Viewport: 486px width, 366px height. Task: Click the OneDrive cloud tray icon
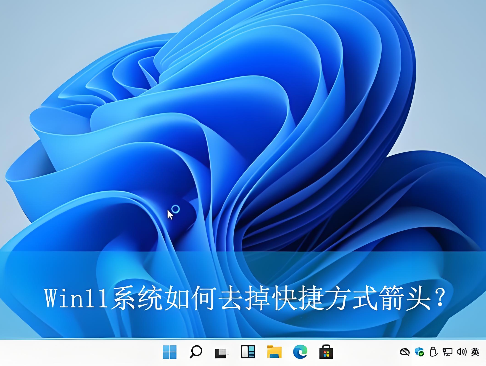pyautogui.click(x=405, y=352)
